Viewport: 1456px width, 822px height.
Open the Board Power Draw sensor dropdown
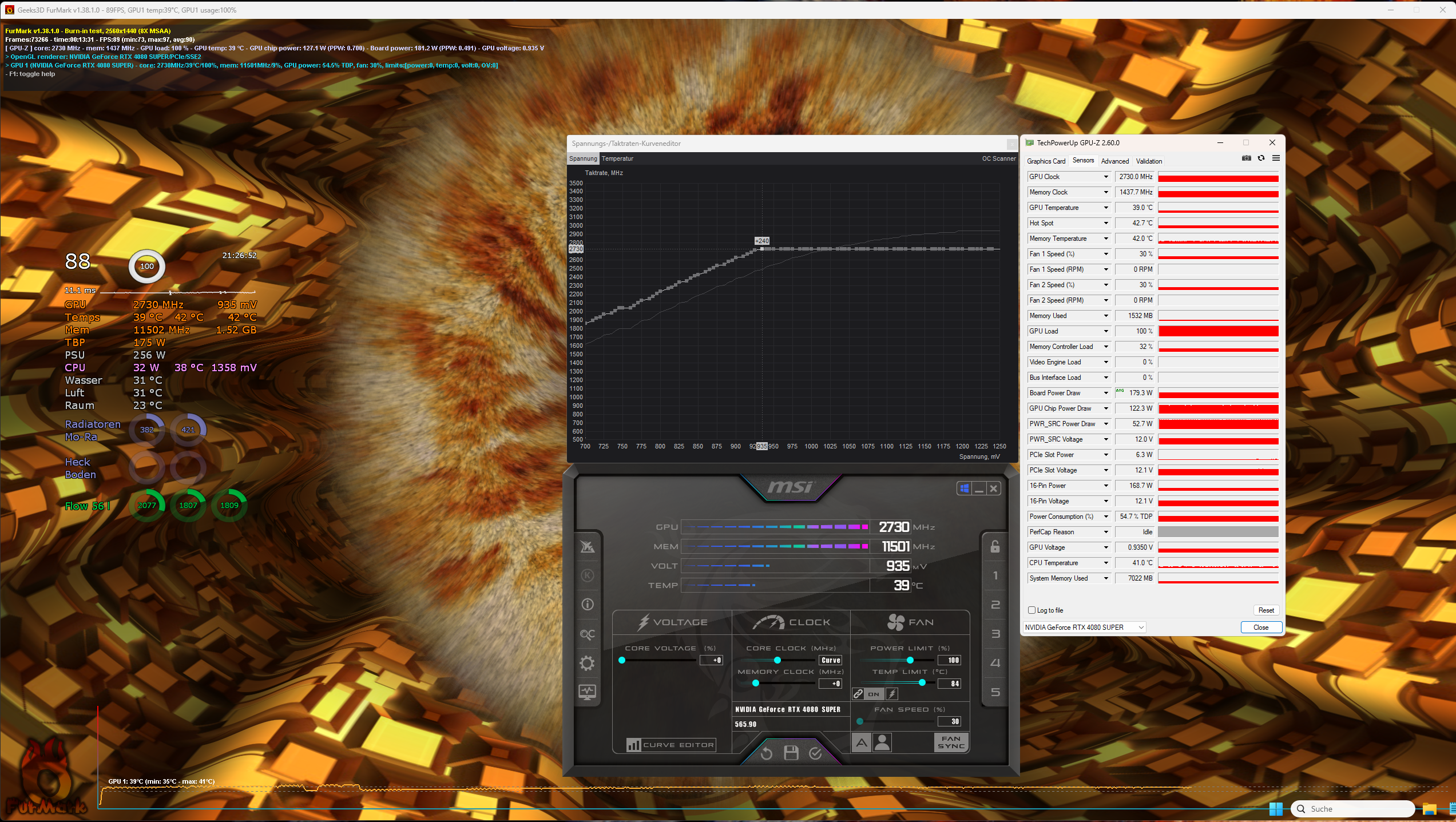pyautogui.click(x=1106, y=393)
